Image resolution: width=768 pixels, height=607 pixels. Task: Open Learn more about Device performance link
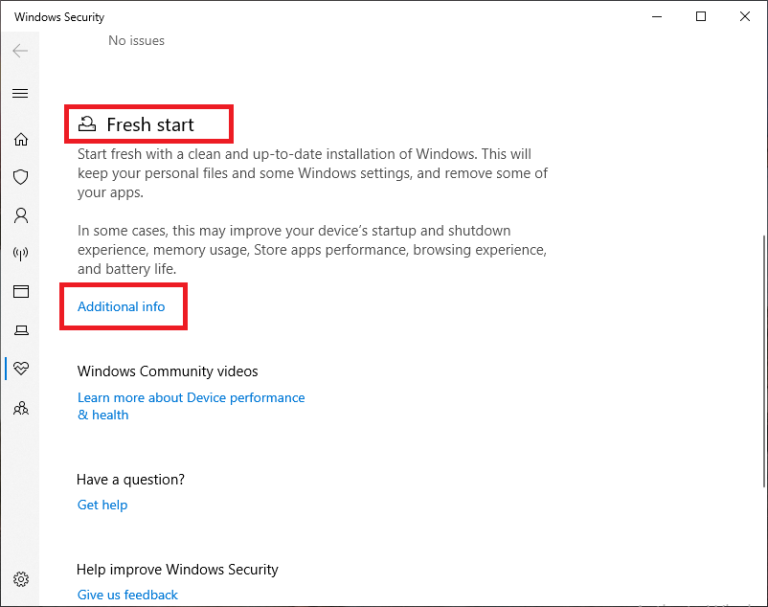coord(191,398)
